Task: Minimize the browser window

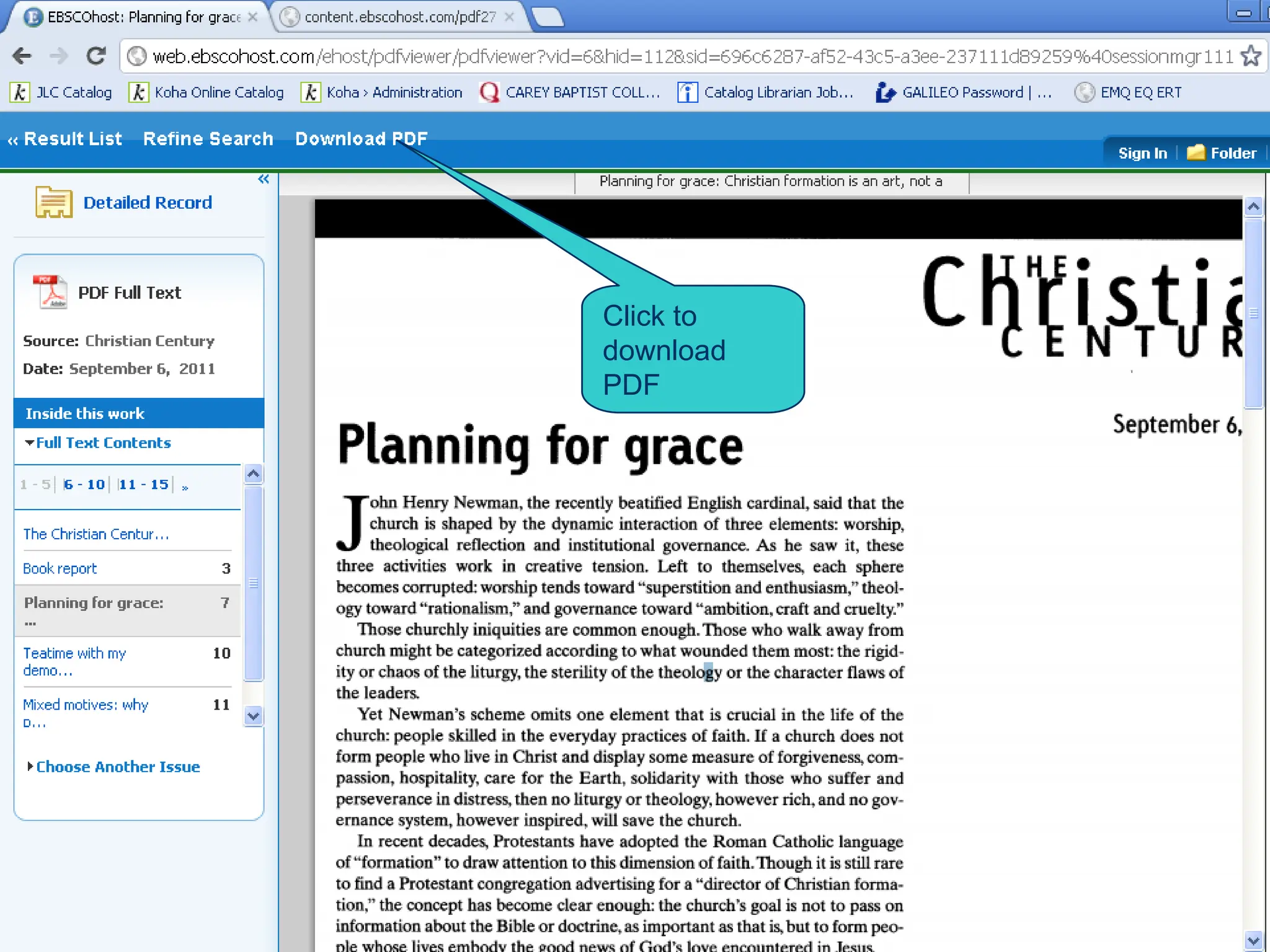Action: [x=1243, y=12]
